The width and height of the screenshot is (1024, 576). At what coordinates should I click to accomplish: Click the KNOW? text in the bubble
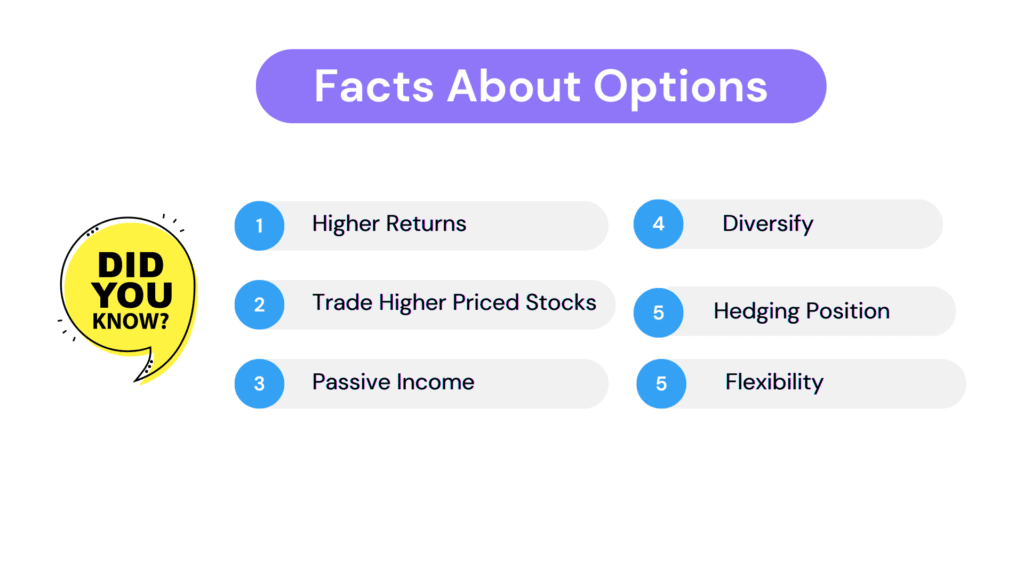131,321
